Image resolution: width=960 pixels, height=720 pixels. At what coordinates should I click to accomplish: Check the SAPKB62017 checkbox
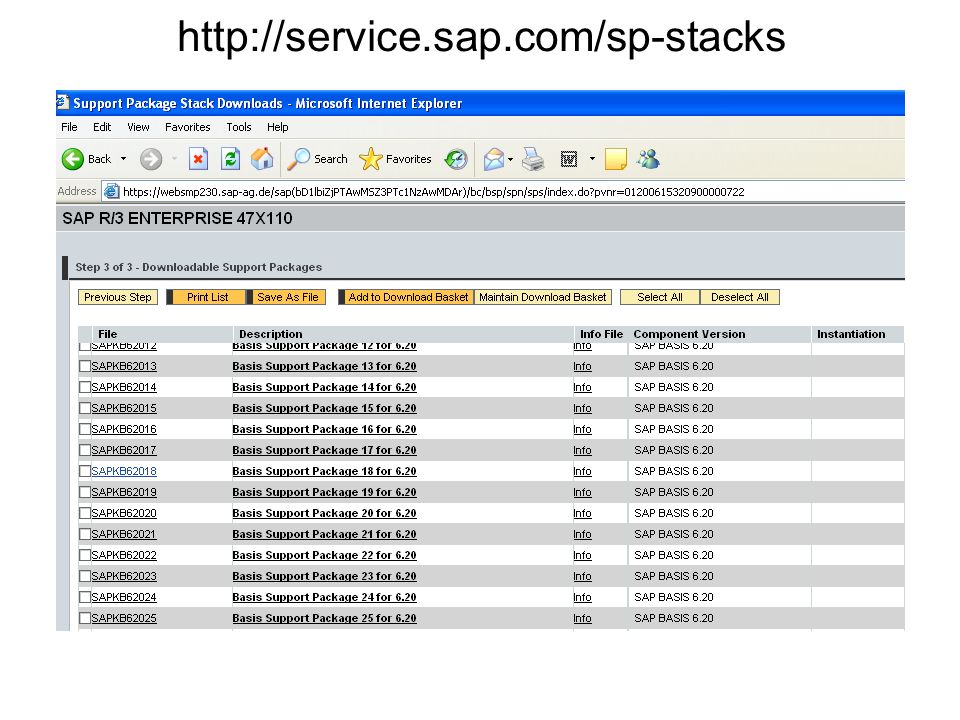tap(85, 450)
